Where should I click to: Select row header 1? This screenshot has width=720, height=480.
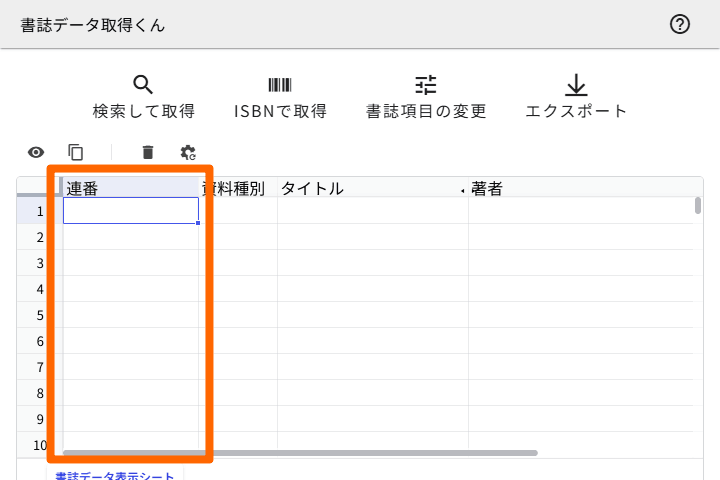(x=40, y=211)
